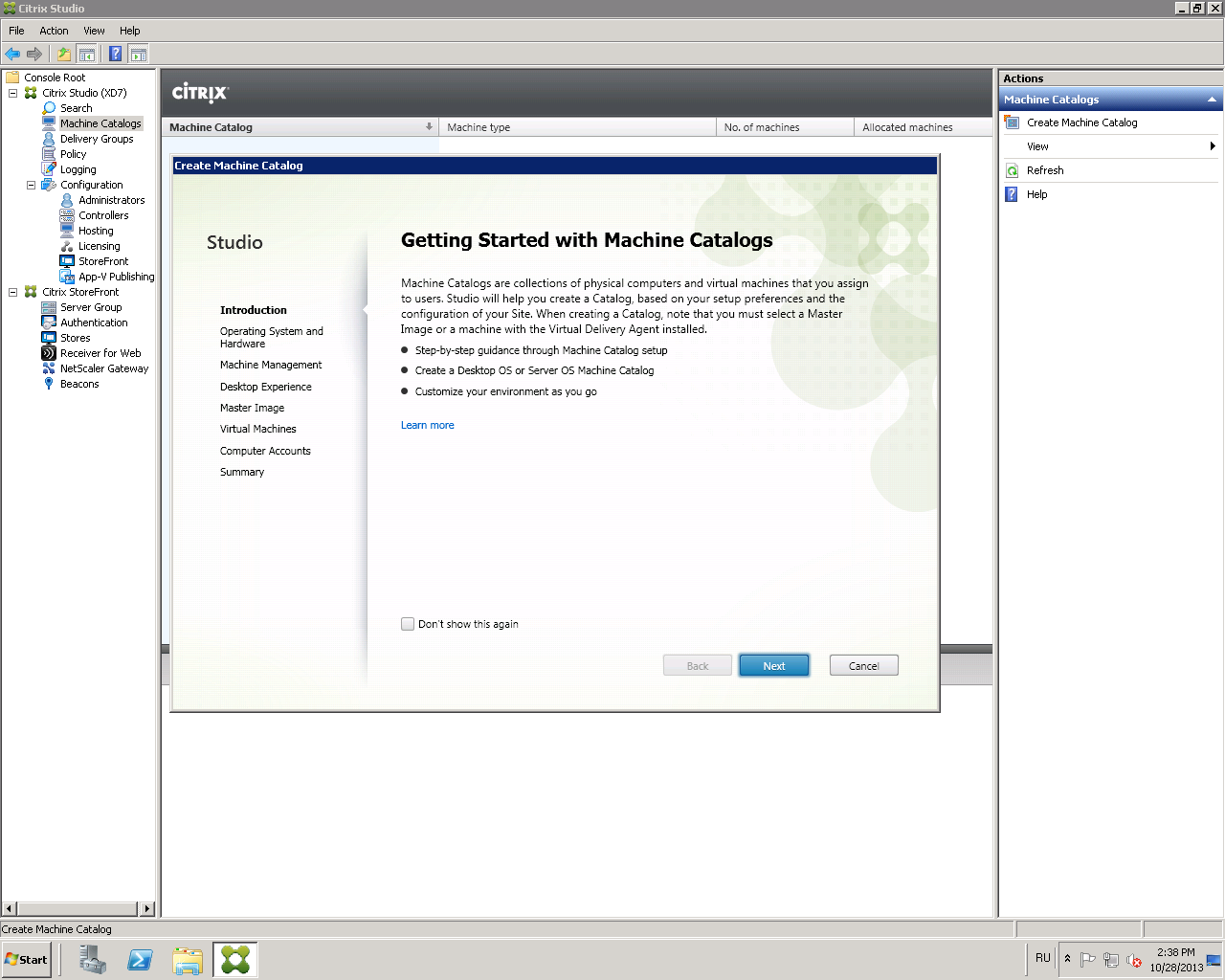Open the Action menu

[54, 31]
